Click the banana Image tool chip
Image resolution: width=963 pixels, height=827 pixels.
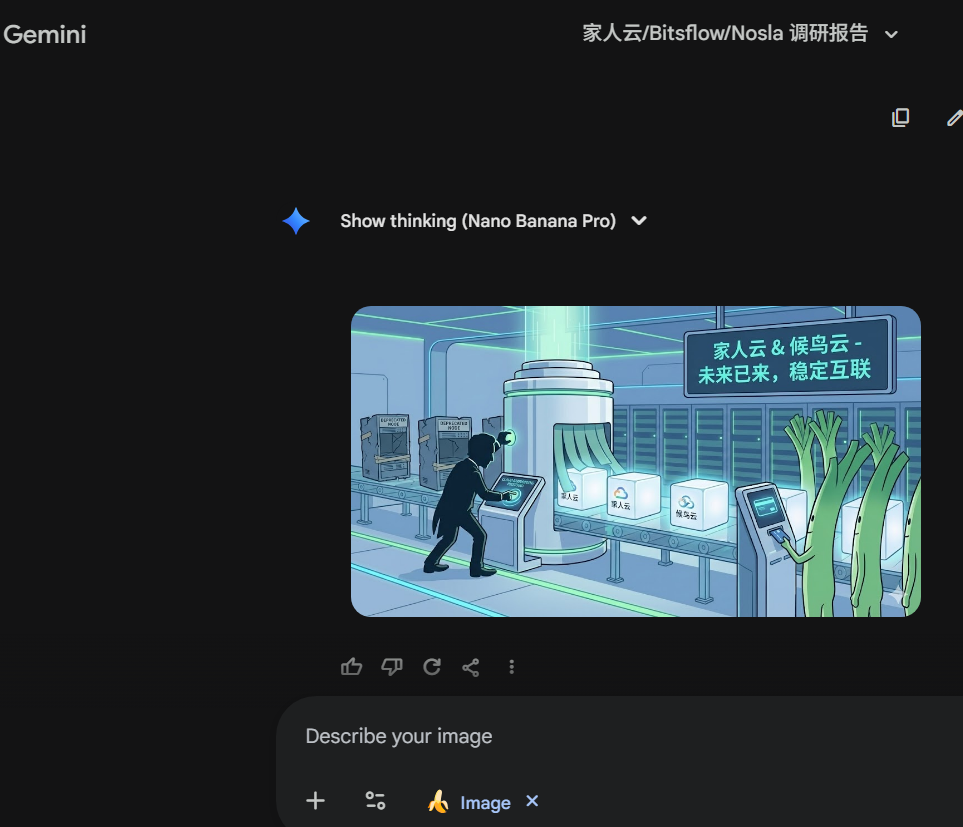(x=469, y=802)
